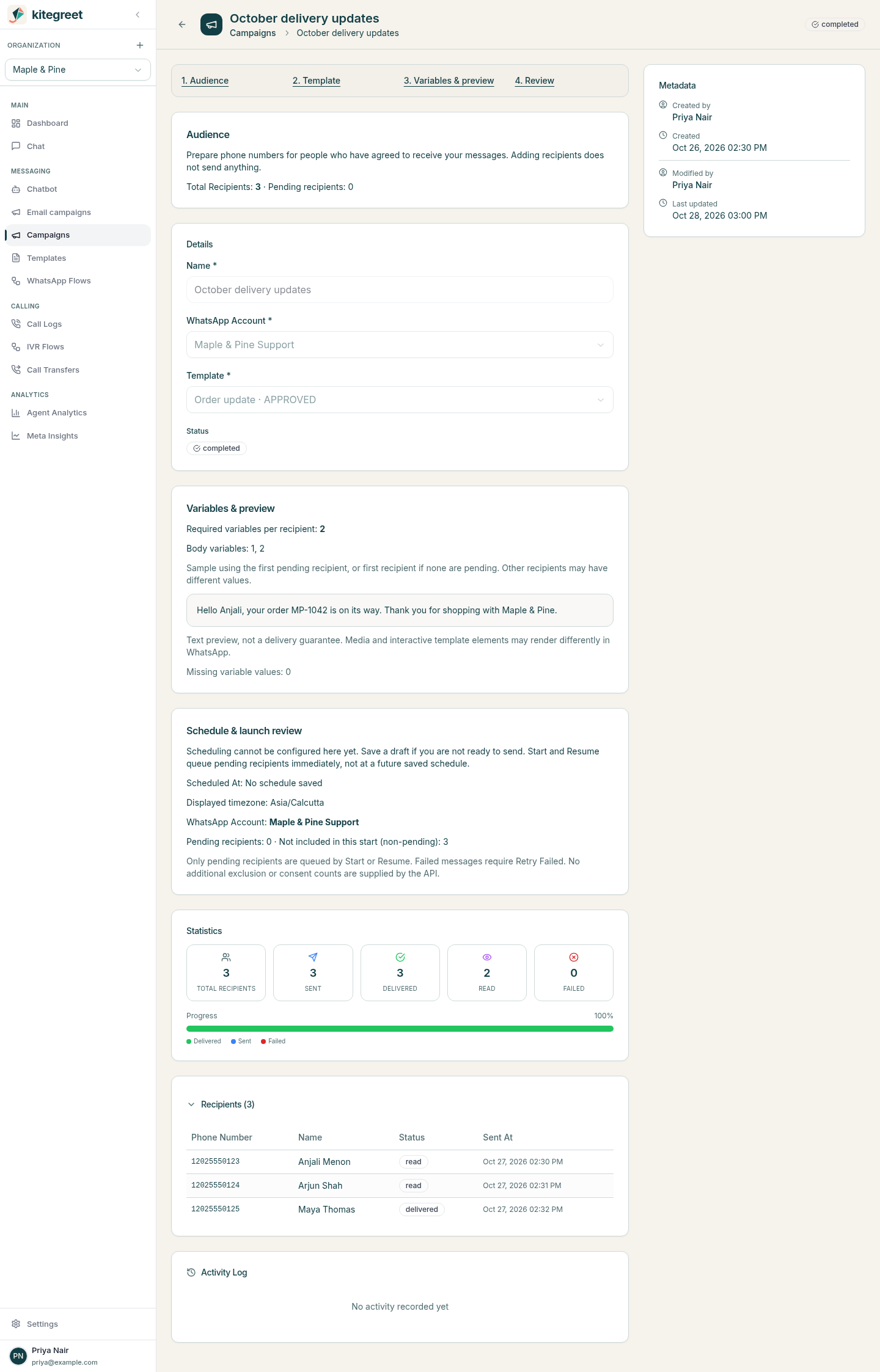The image size is (880, 1372).
Task: Click the Delivered statistics card
Action: tap(400, 973)
